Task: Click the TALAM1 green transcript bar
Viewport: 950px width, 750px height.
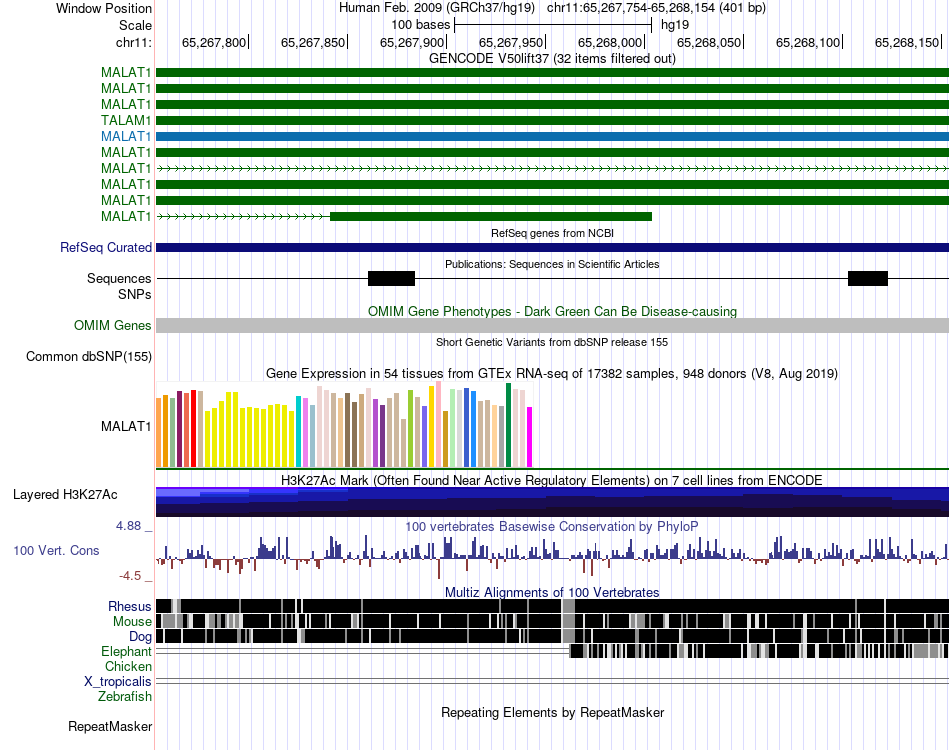Action: 553,121
